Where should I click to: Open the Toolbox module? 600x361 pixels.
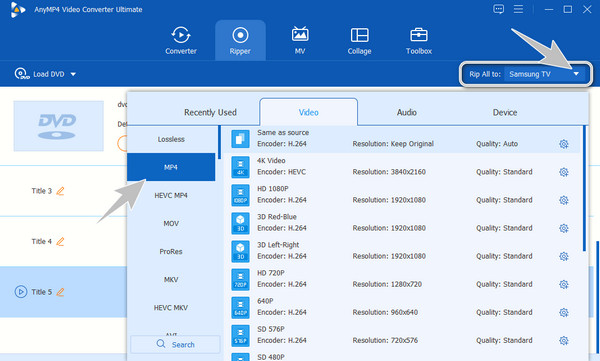click(419, 40)
